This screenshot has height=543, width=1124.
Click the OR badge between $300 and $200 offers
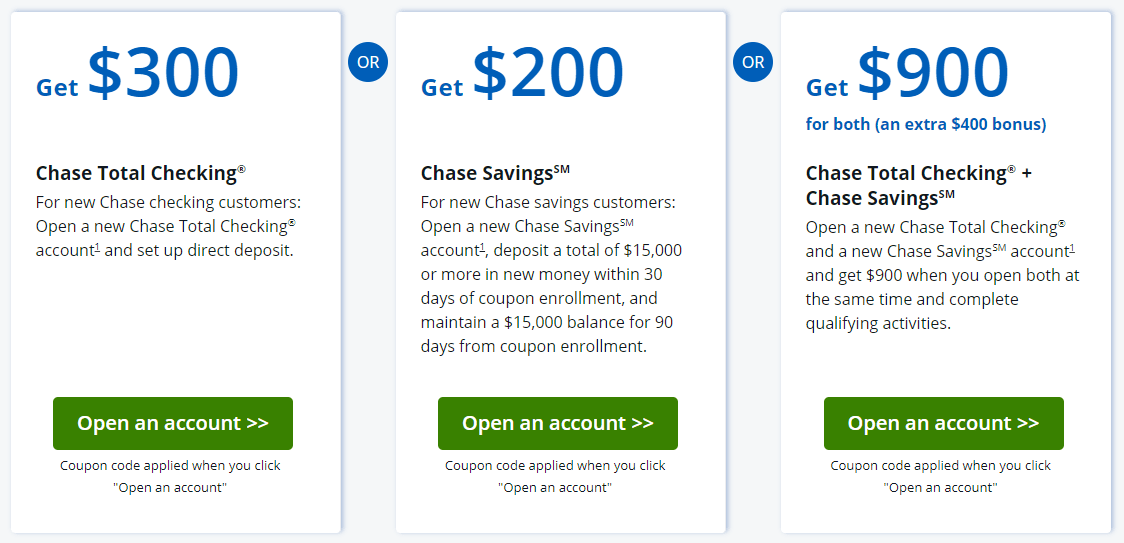click(368, 62)
